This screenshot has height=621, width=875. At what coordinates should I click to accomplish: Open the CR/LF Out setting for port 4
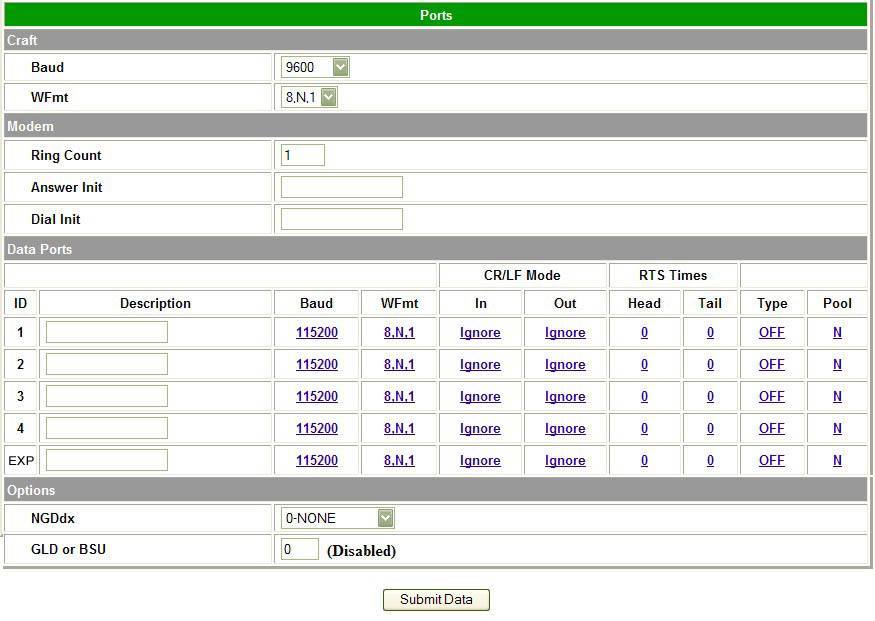tap(565, 428)
